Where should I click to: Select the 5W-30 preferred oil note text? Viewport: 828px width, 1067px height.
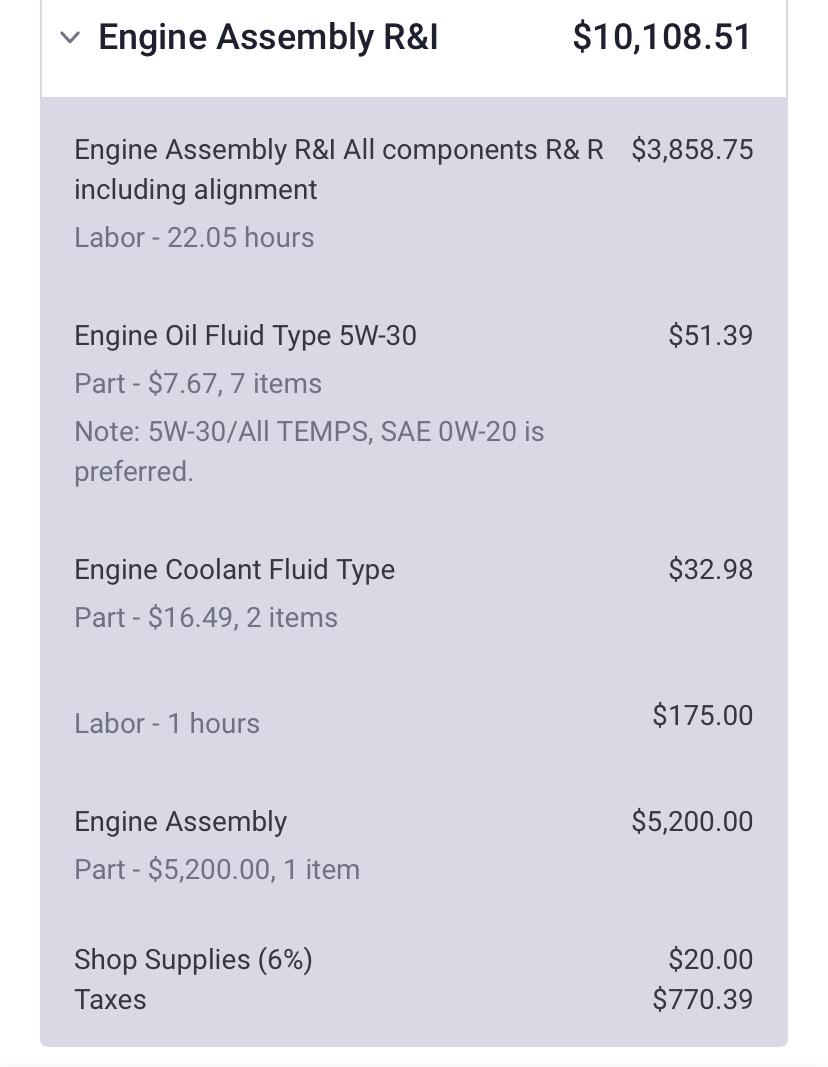pyautogui.click(x=308, y=452)
